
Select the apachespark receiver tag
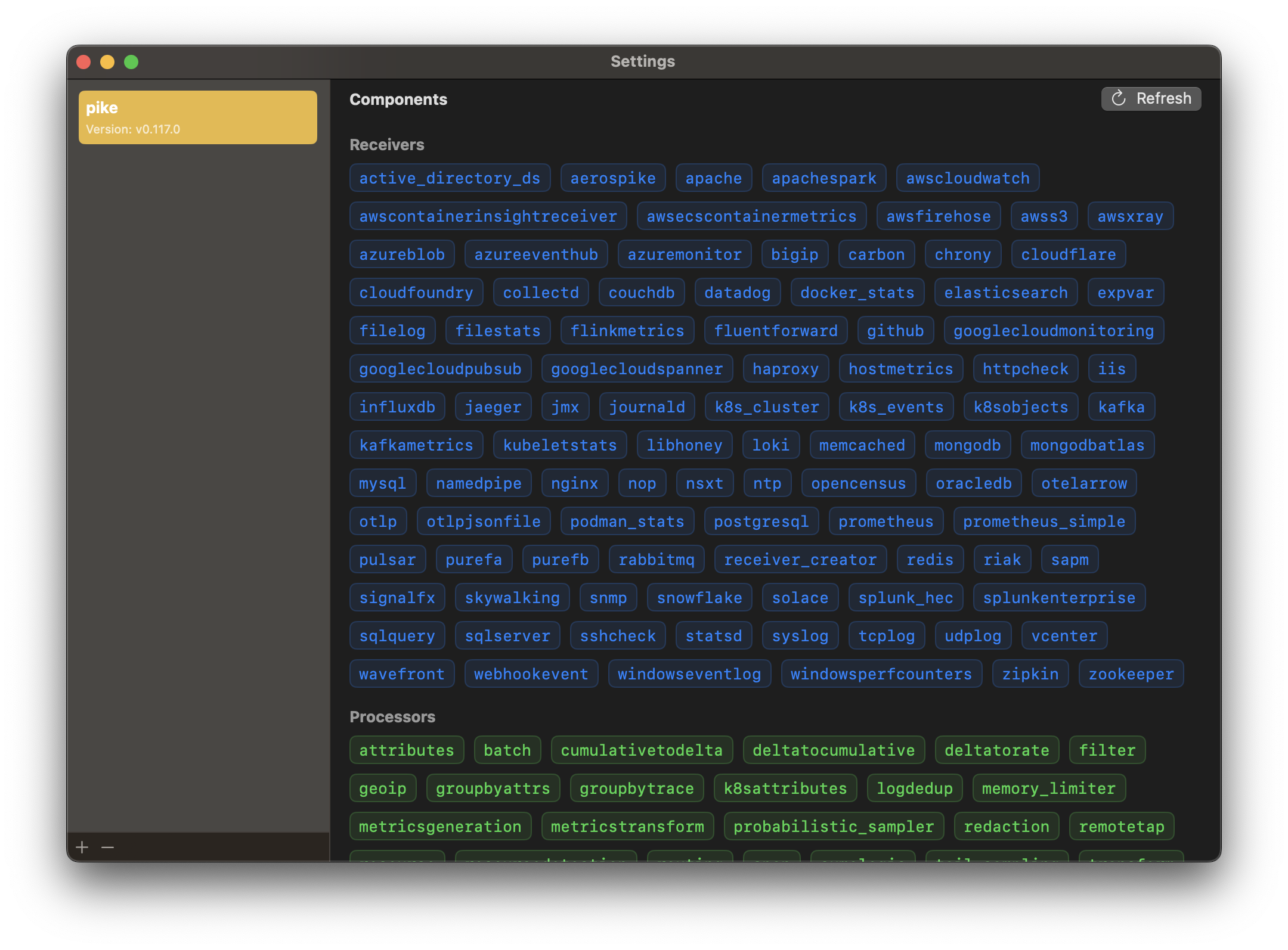[824, 178]
